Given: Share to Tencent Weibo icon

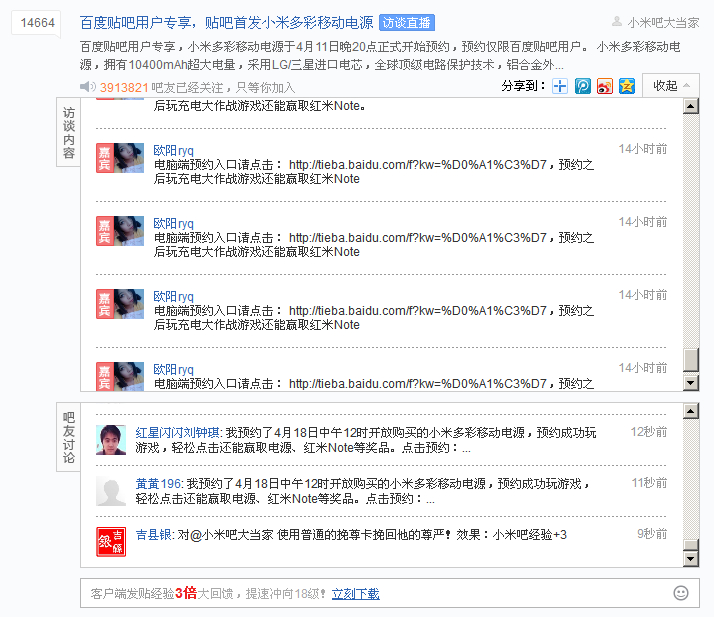Looking at the screenshot, I should (582, 86).
